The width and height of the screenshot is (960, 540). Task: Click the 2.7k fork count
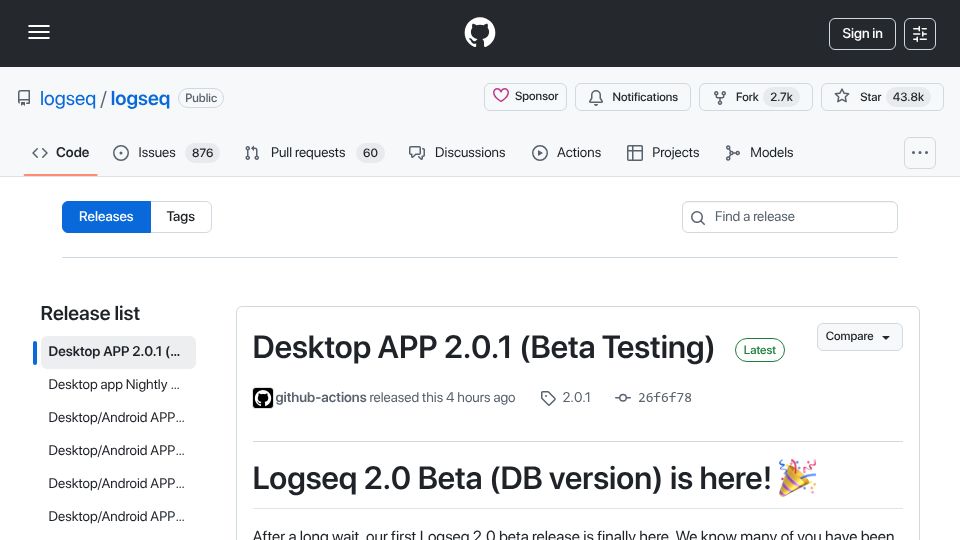click(781, 97)
